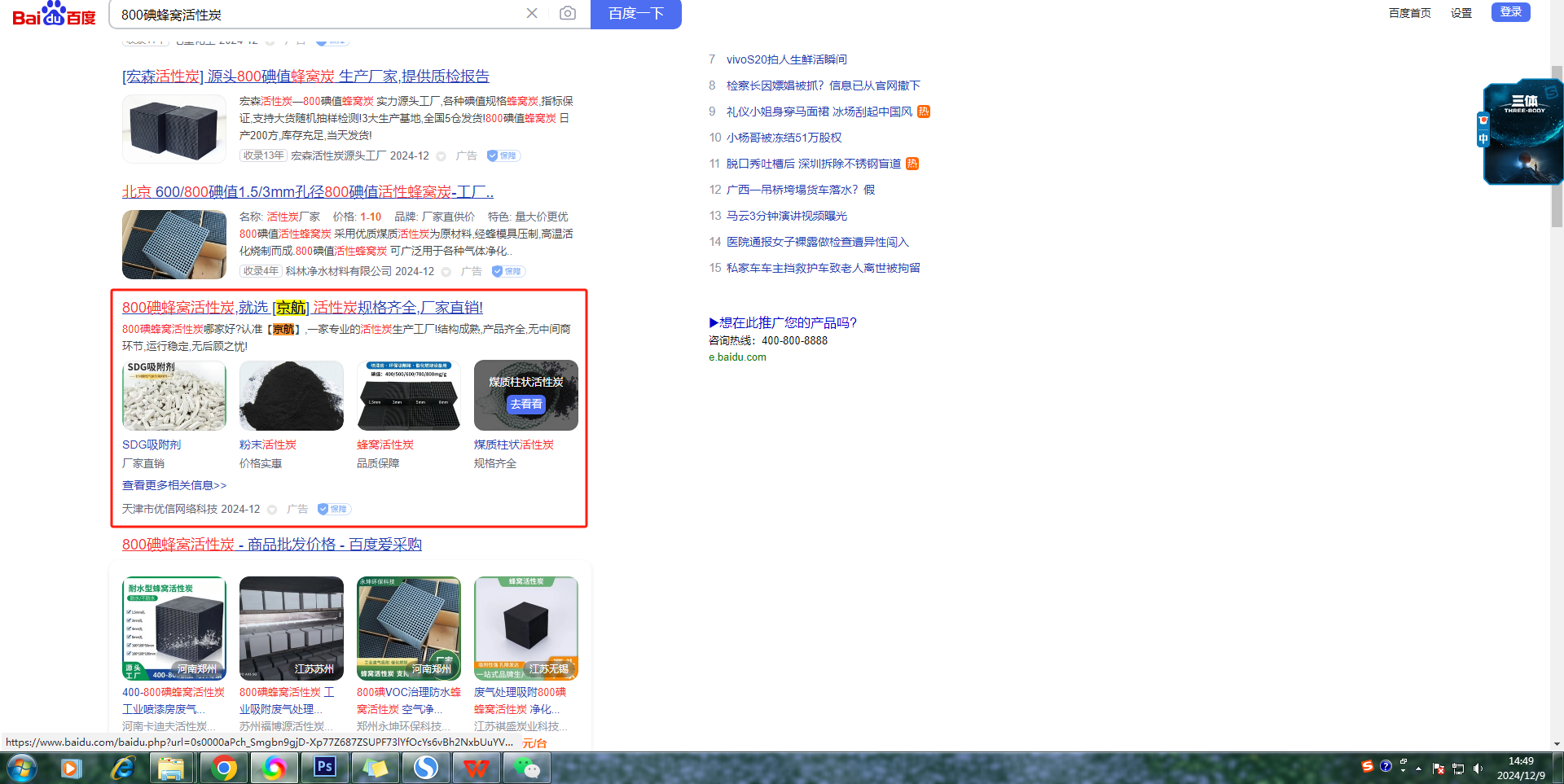Viewport: 1564px width, 784px height.
Task: Click the camera image search icon
Action: tap(568, 13)
